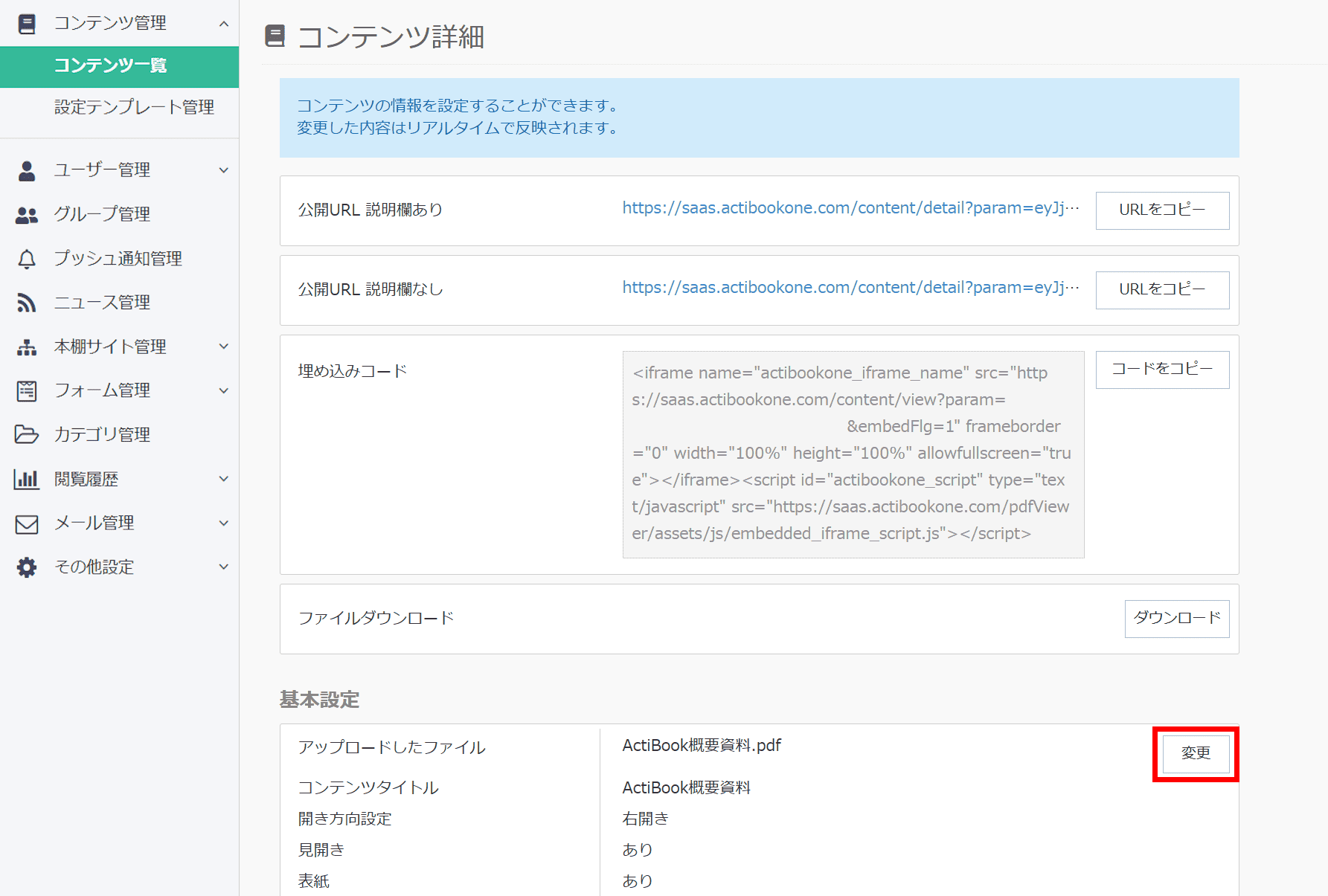Expand the フォーム管理 submenu arrow

[223, 390]
